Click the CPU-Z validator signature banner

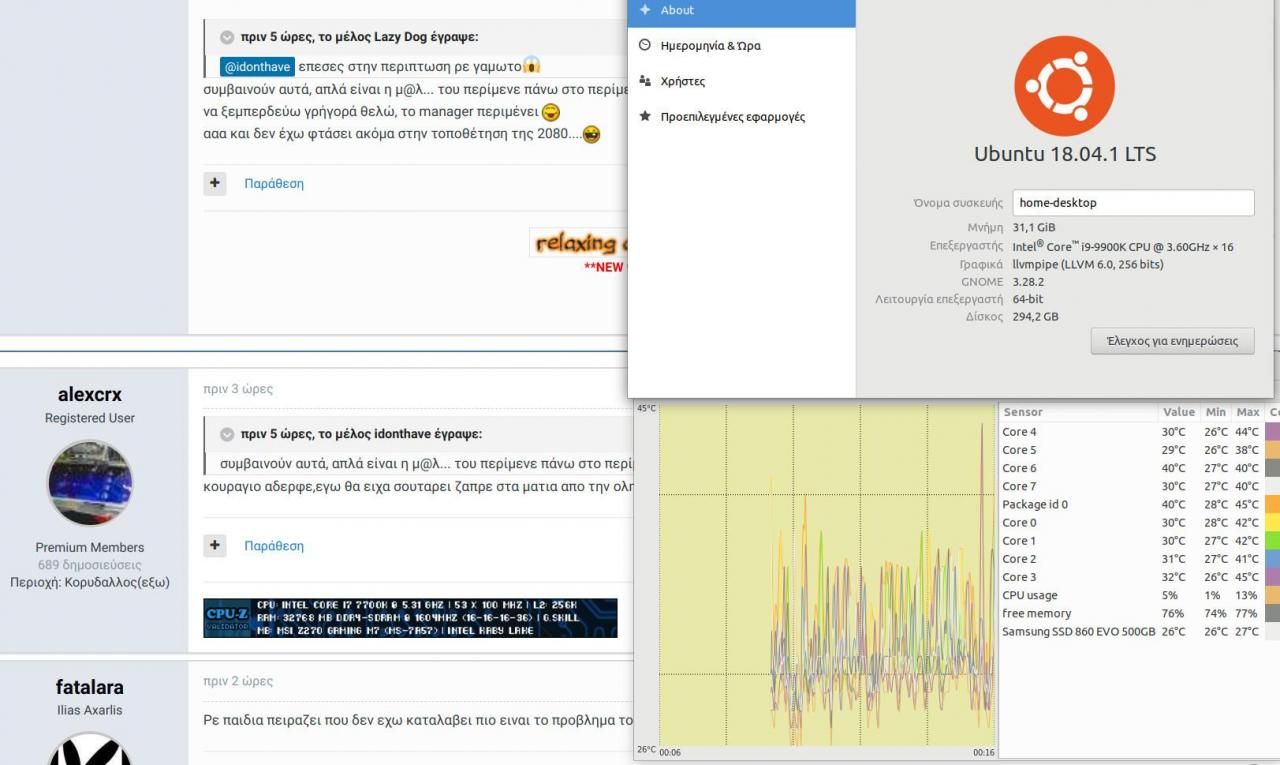pyautogui.click(x=410, y=618)
